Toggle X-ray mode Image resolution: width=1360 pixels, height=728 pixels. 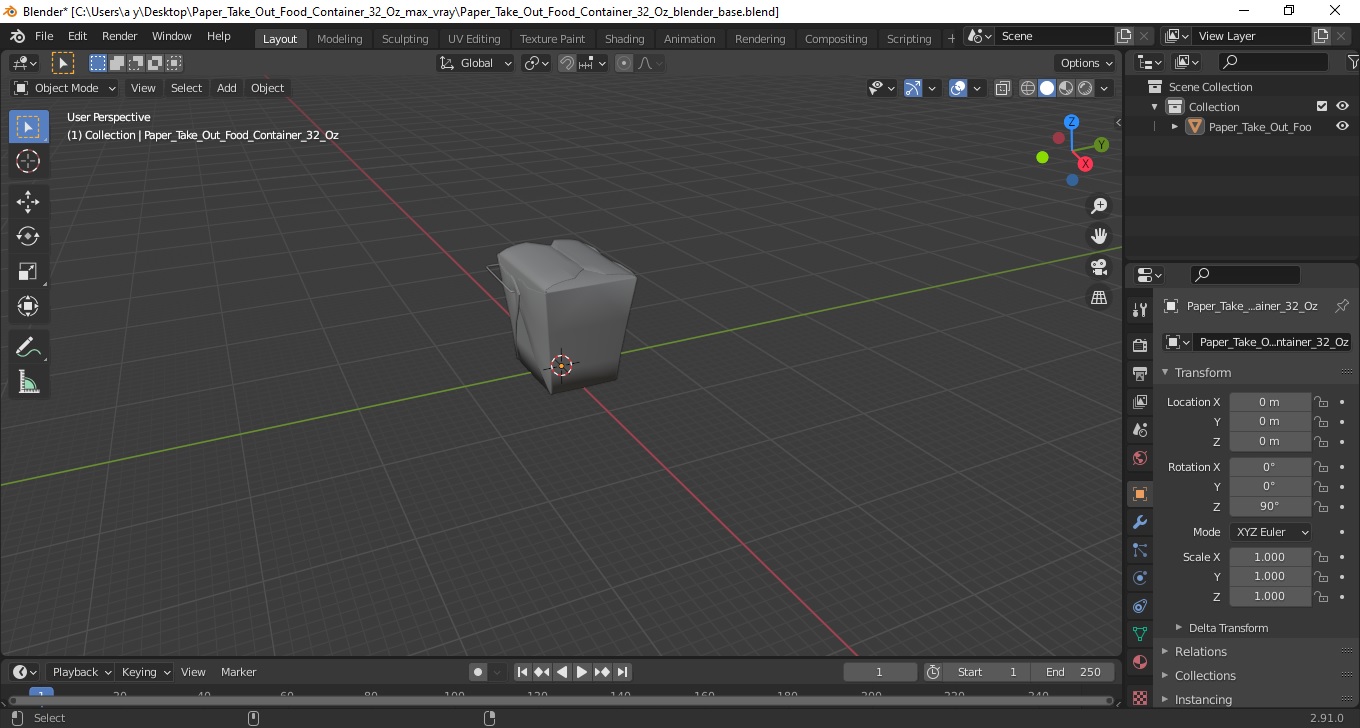click(x=1003, y=88)
